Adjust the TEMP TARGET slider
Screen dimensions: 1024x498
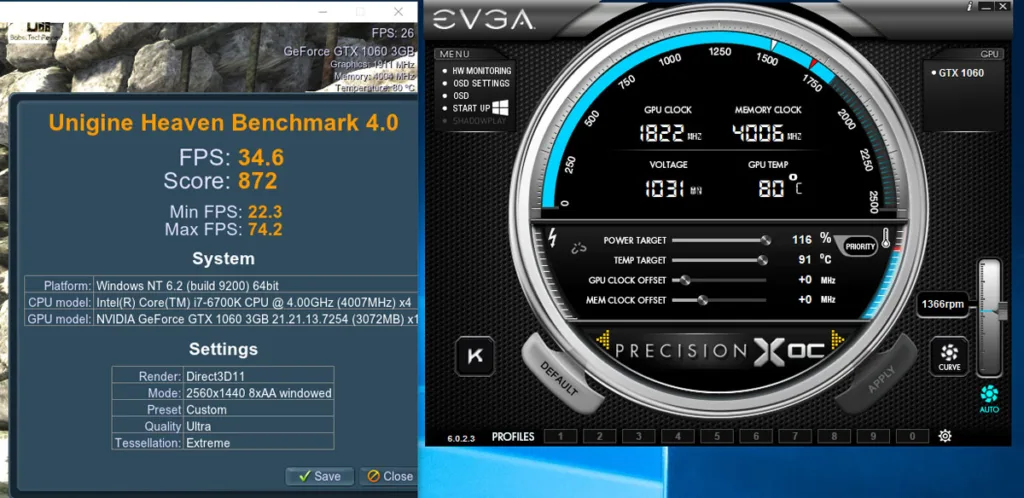(x=720, y=260)
